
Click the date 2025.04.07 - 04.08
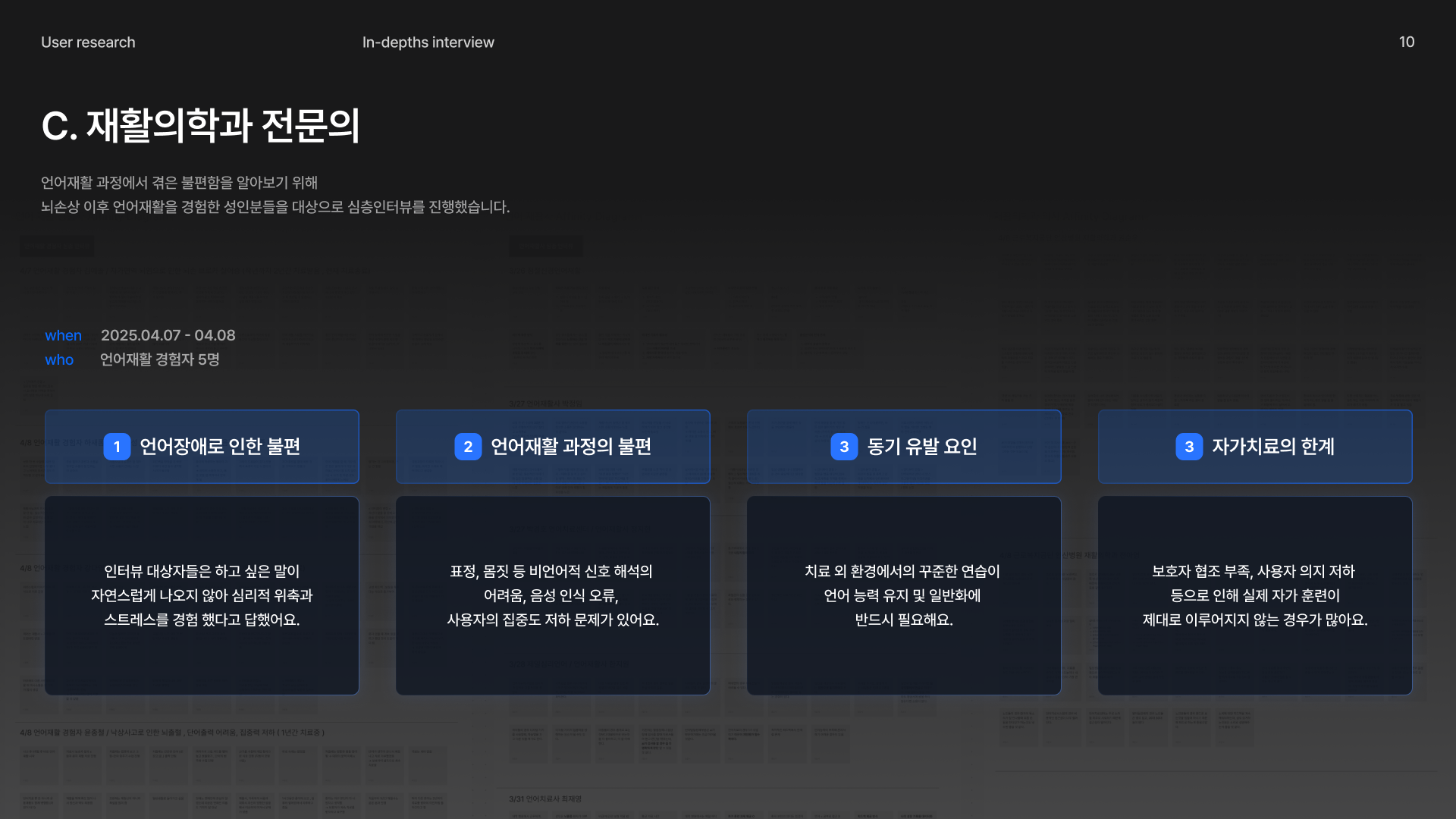click(168, 335)
